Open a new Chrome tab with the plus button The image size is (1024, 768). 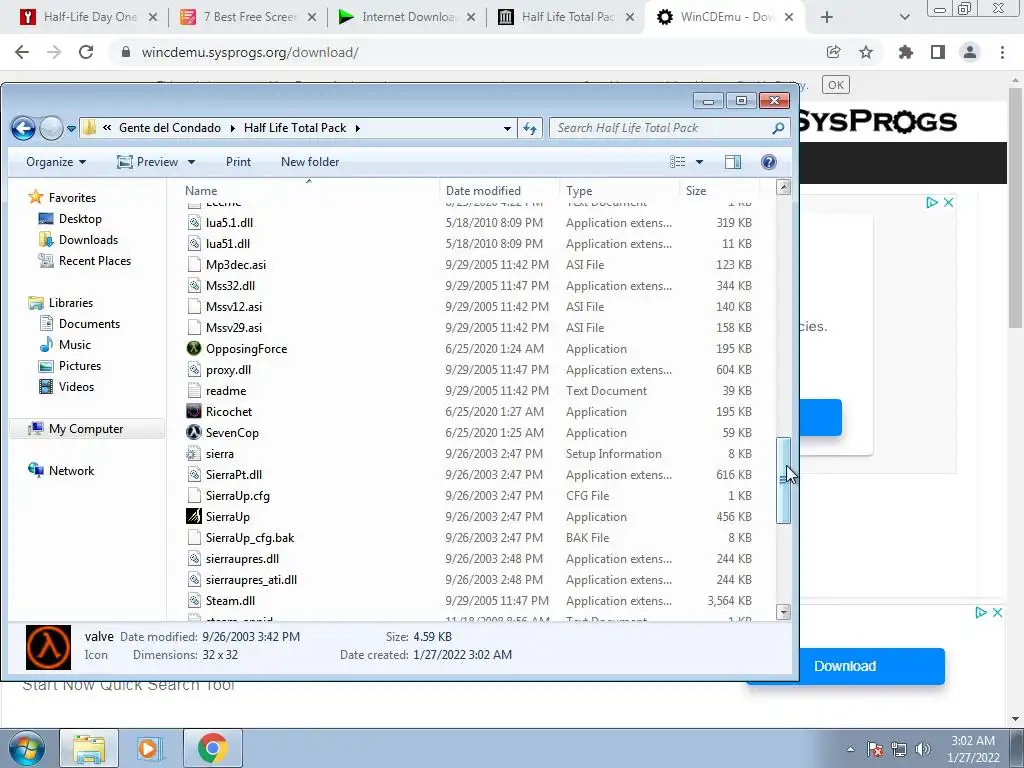(x=827, y=17)
